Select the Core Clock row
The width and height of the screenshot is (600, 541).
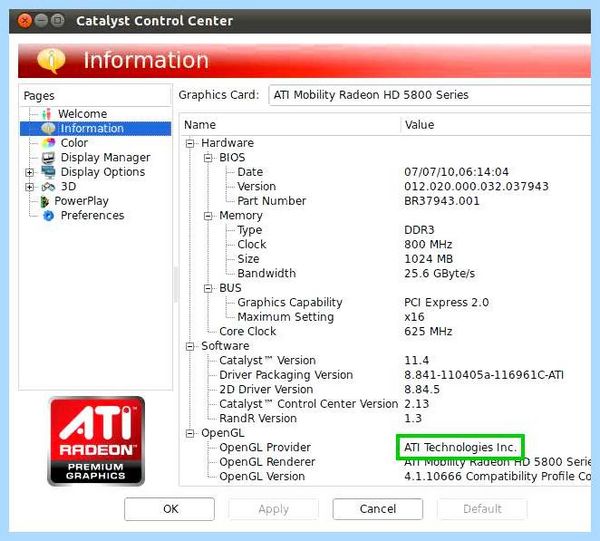[x=385, y=331]
